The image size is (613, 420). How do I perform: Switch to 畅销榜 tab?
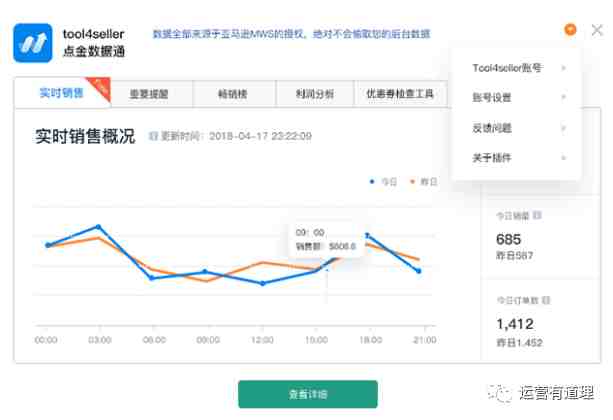(235, 94)
